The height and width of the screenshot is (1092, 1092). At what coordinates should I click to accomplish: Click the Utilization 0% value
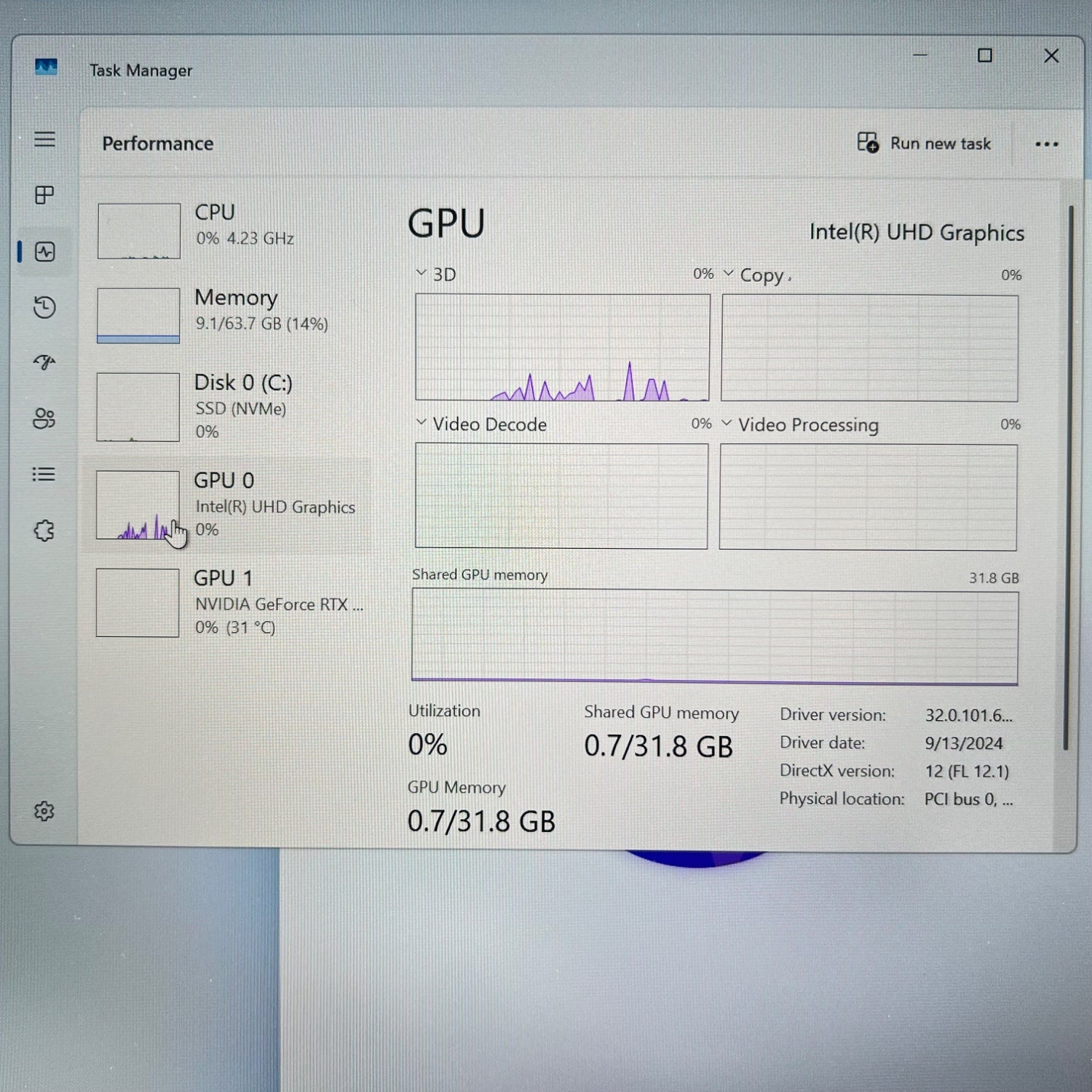click(428, 745)
